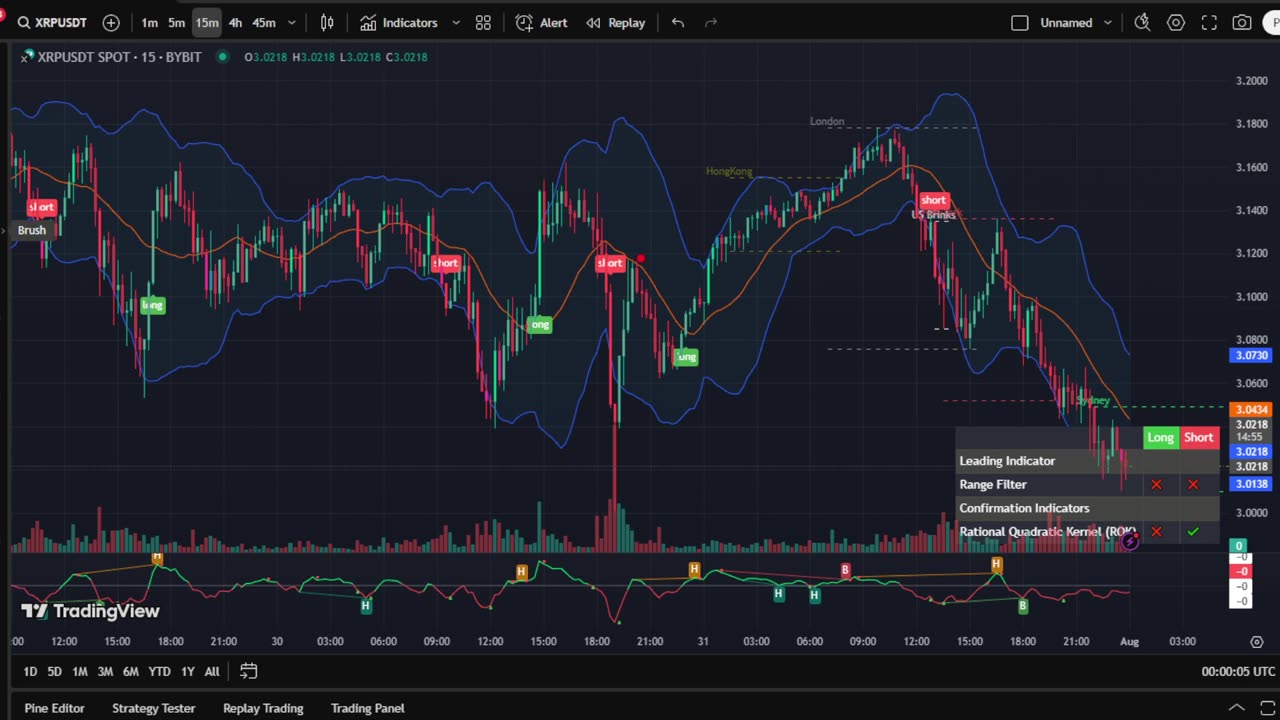The width and height of the screenshot is (1280, 720).
Task: Redo the chart action
Action: (x=711, y=22)
